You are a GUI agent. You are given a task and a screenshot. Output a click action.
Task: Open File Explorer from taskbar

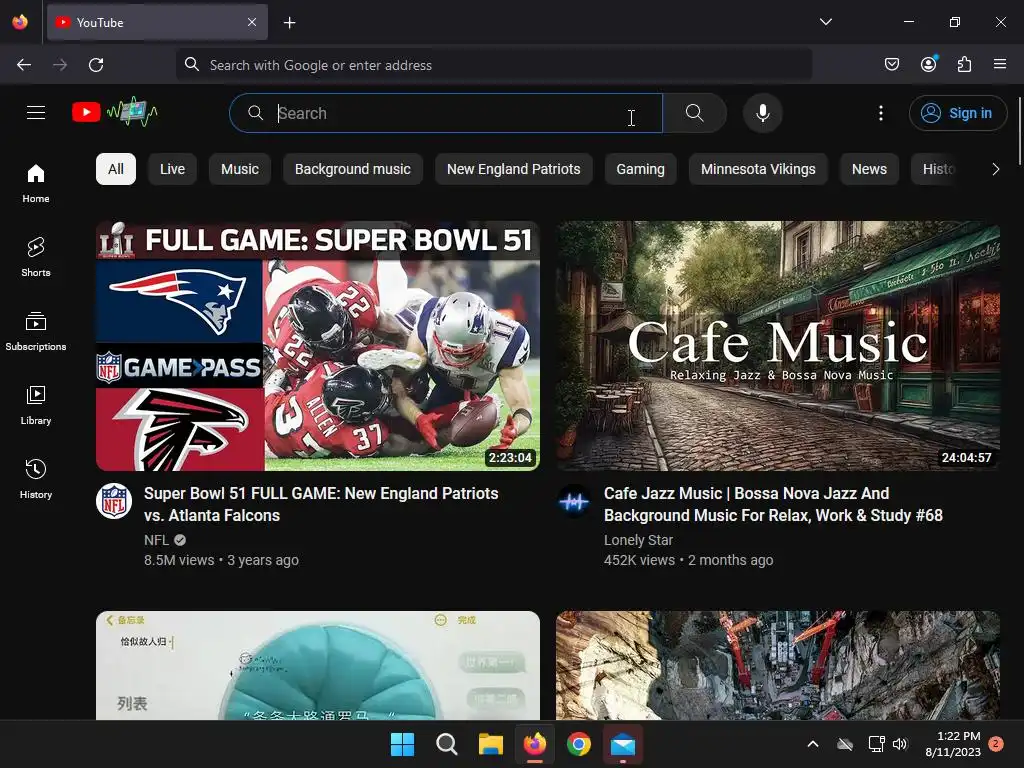(490, 744)
